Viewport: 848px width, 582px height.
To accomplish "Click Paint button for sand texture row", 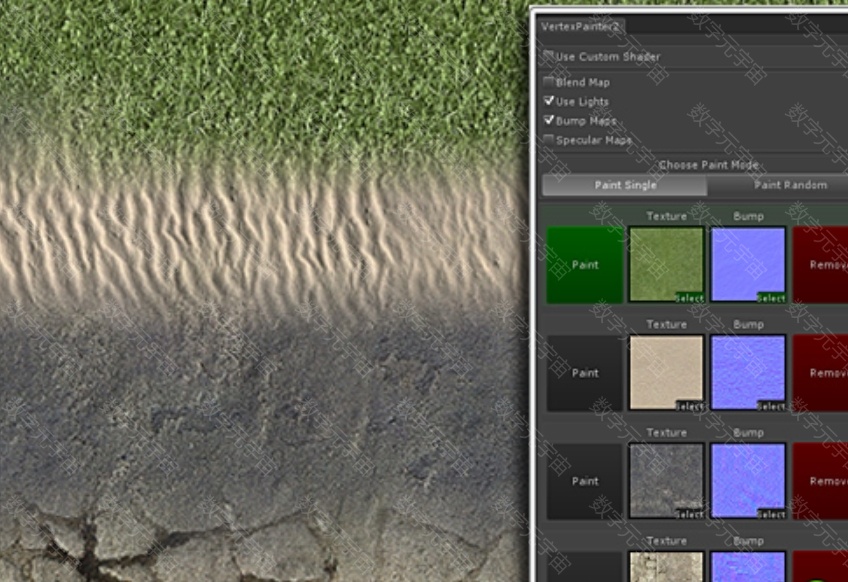I will click(585, 373).
